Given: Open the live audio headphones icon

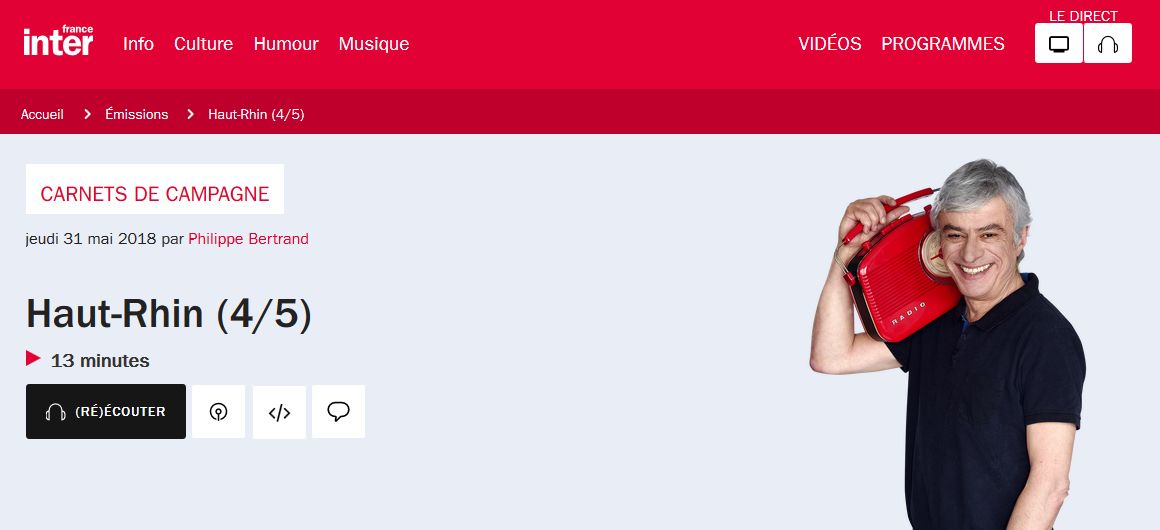Looking at the screenshot, I should [1107, 43].
